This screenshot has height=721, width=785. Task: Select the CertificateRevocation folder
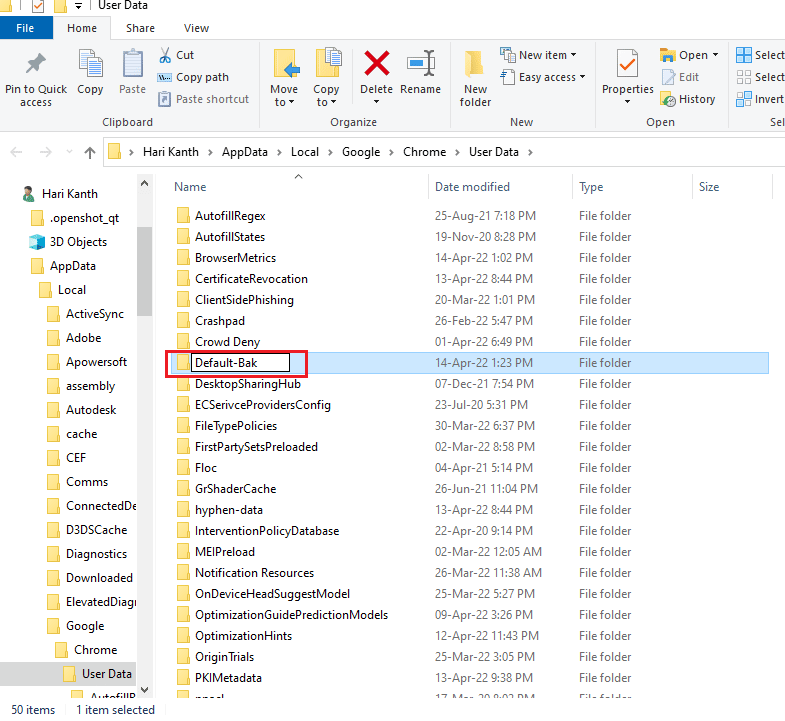tap(251, 279)
